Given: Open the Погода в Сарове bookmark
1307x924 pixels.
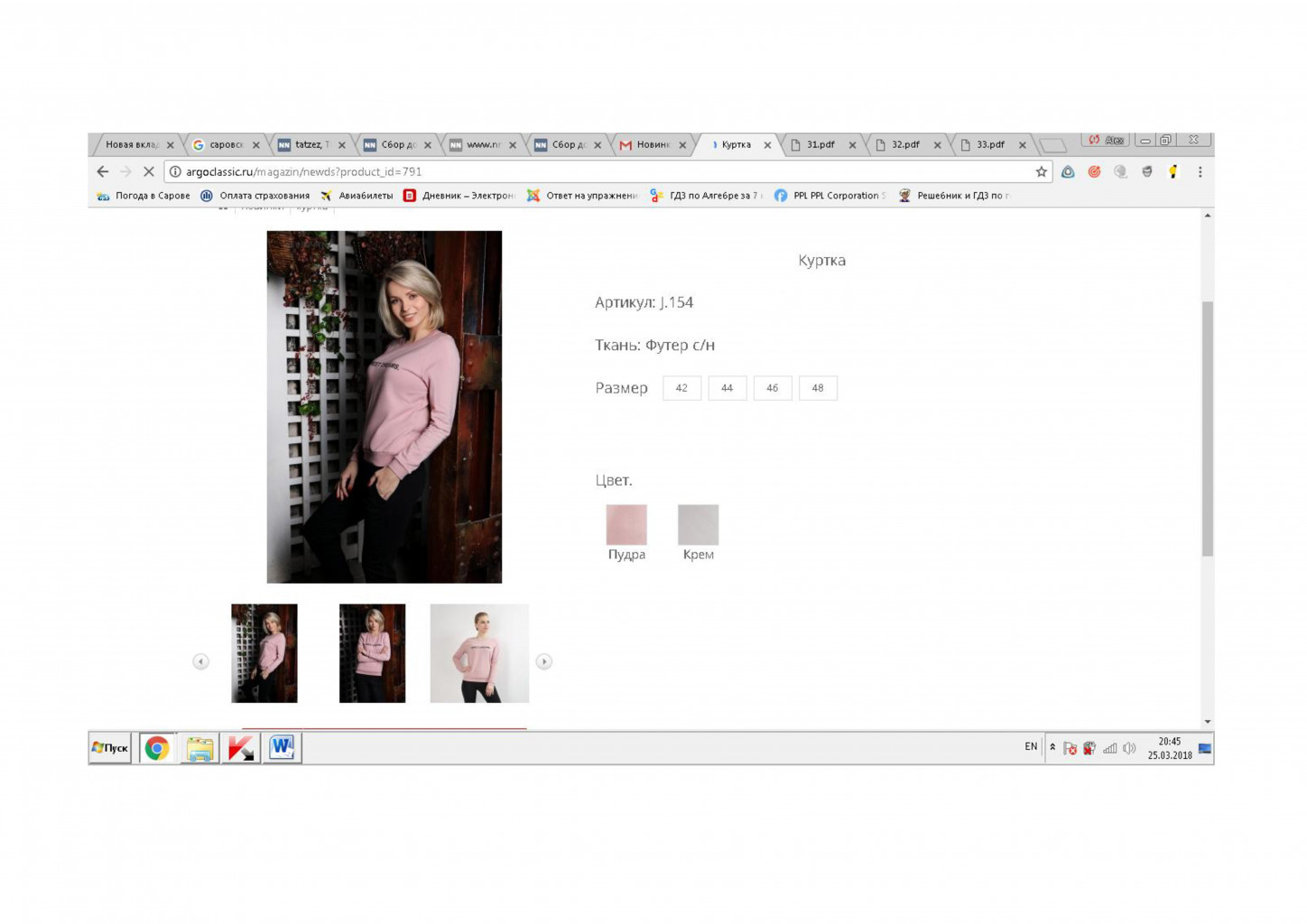Looking at the screenshot, I should click(144, 196).
